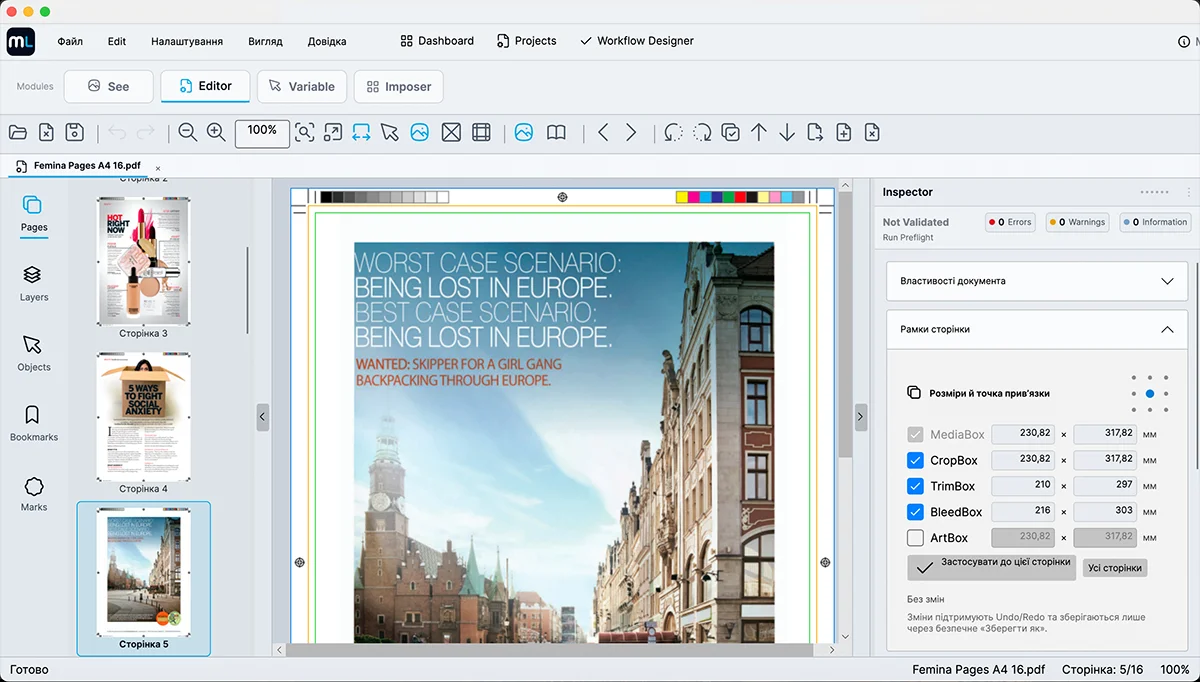Viewport: 1200px width, 682px height.
Task: Open the Workflow Designer
Action: (x=636, y=41)
